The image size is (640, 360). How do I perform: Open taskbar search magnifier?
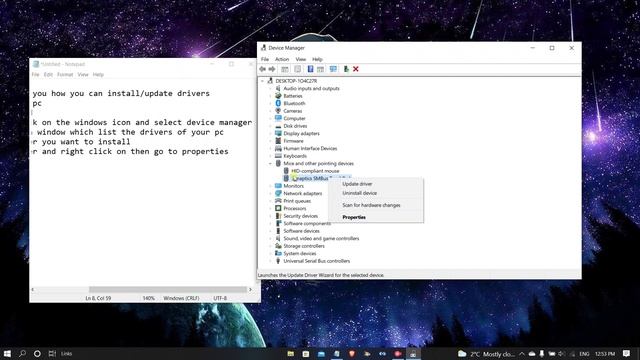click(x=22, y=353)
